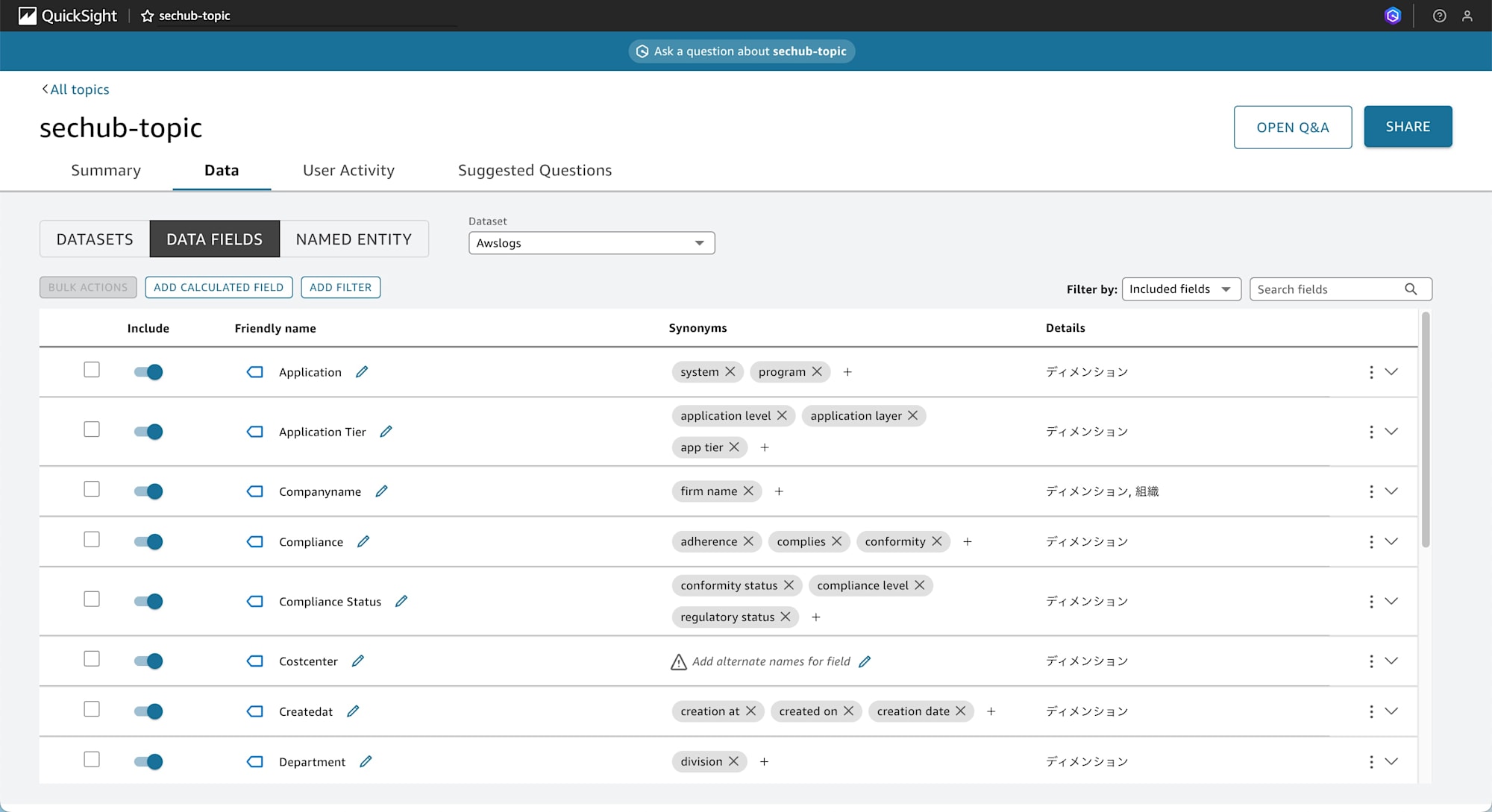This screenshot has height=812, width=1492.
Task: Select the NAMED ENTITY tab
Action: [354, 239]
